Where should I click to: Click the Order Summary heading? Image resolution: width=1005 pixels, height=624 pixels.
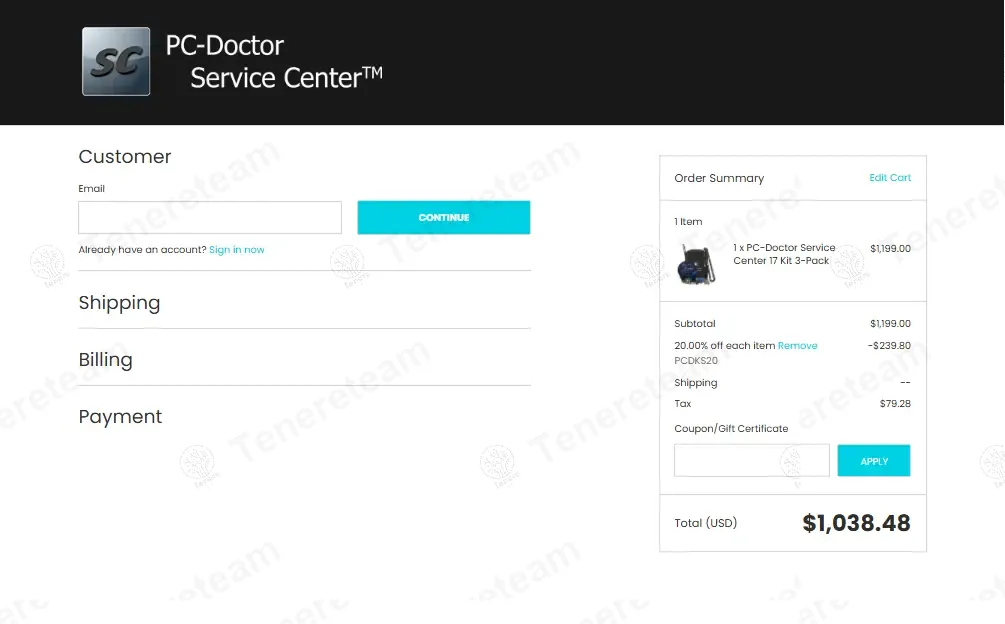719,178
